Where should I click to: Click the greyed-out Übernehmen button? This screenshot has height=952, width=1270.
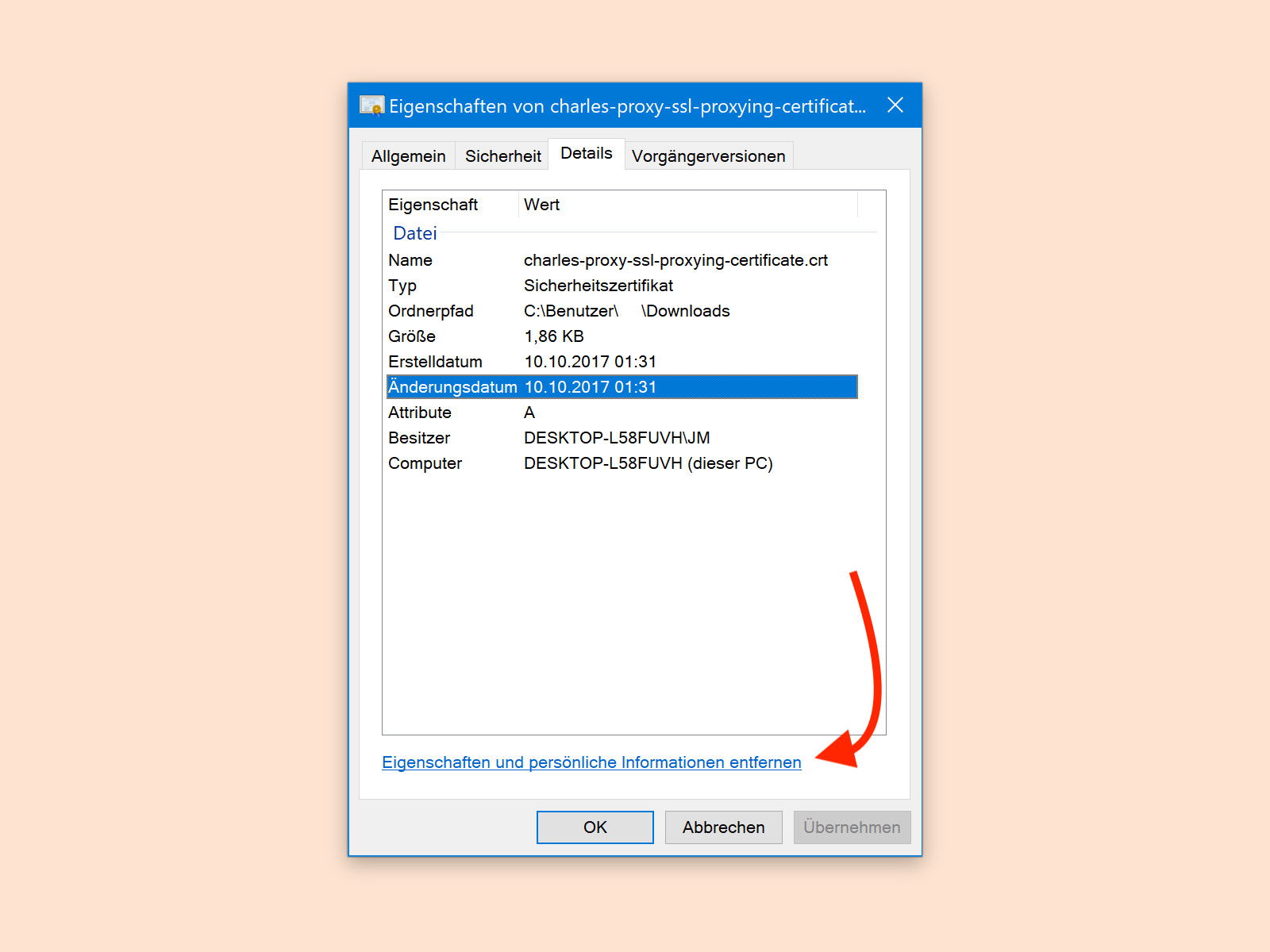852,827
